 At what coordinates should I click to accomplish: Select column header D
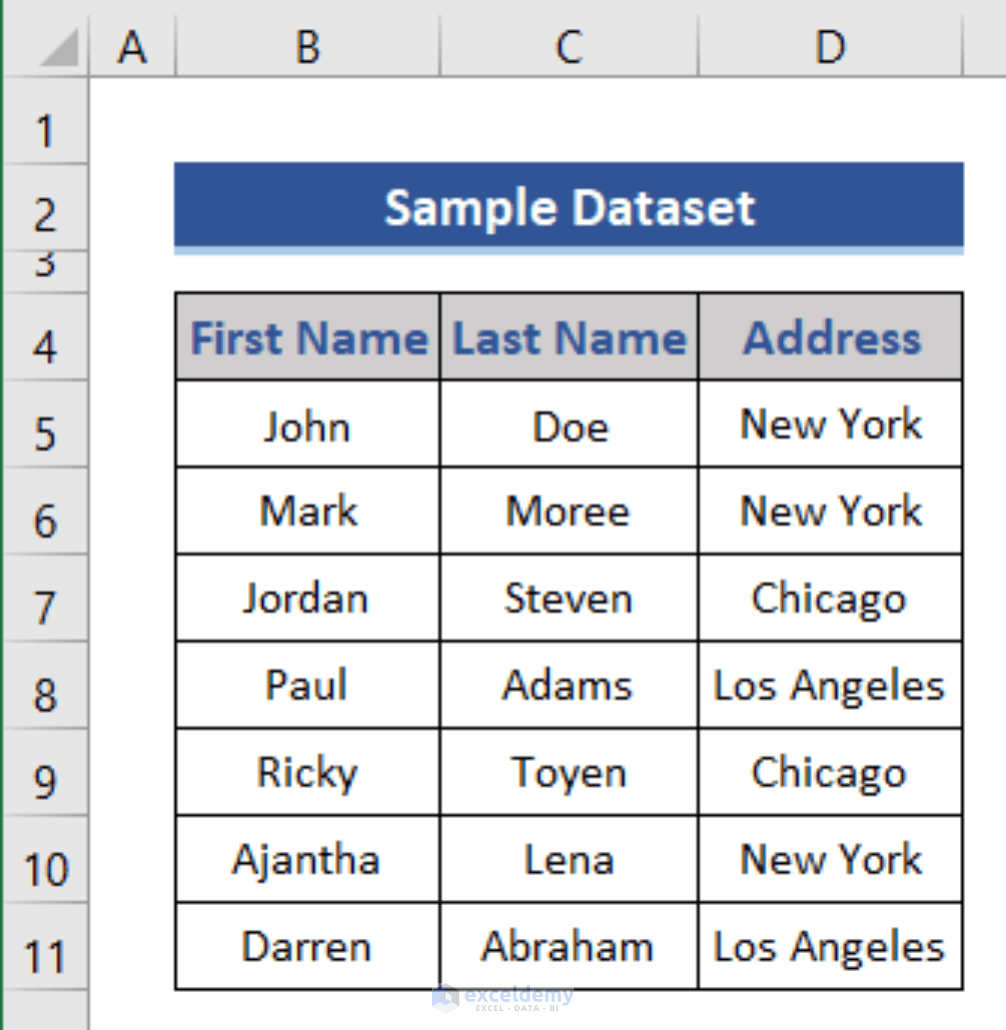pyautogui.click(x=829, y=46)
